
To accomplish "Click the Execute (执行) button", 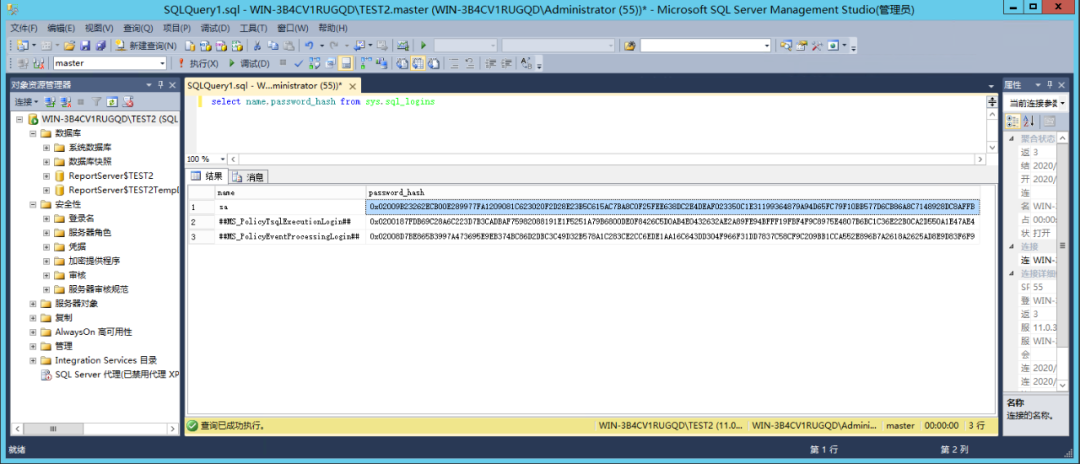I will pyautogui.click(x=198, y=63).
